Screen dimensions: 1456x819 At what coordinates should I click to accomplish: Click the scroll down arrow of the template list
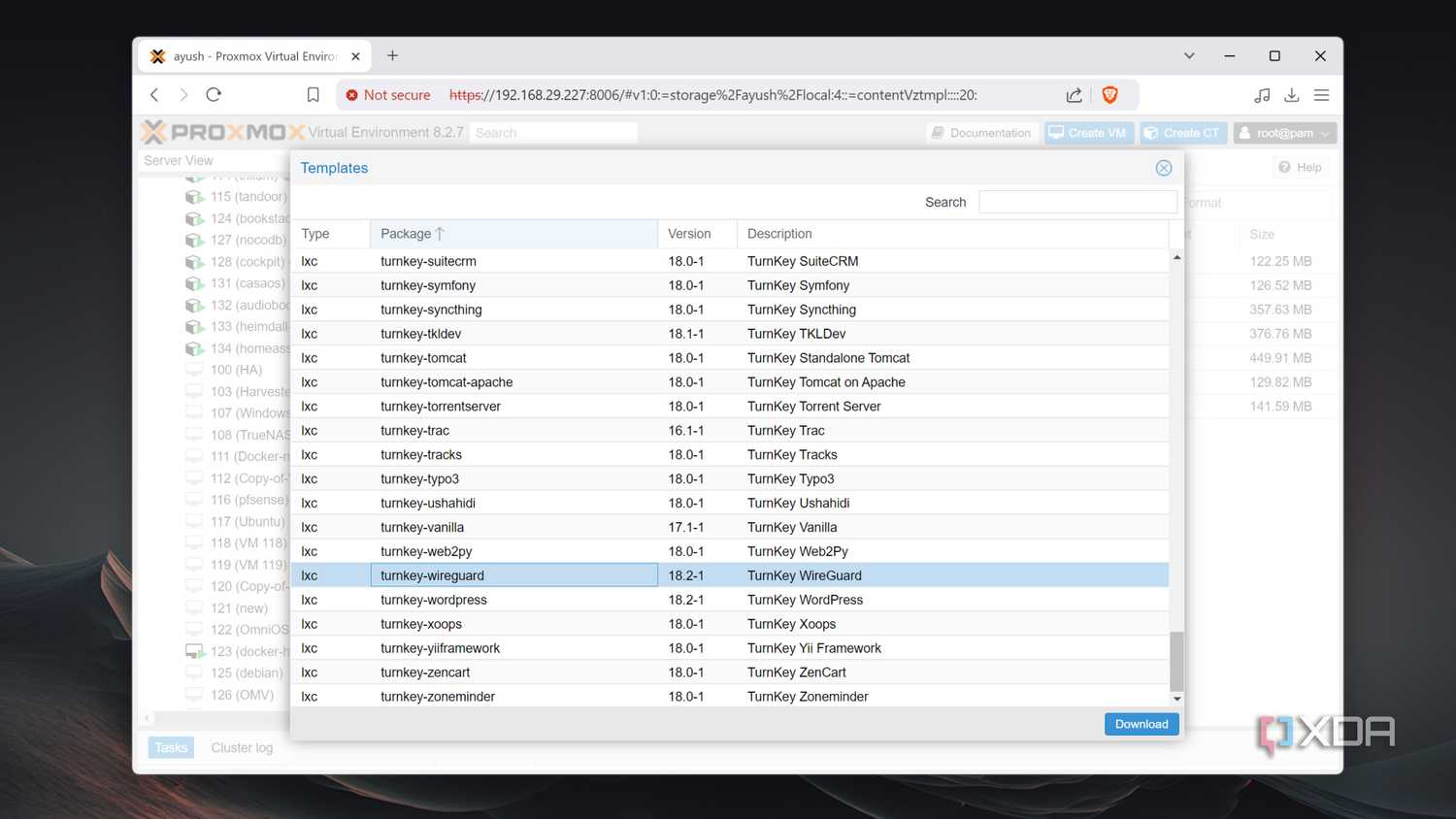click(1176, 699)
